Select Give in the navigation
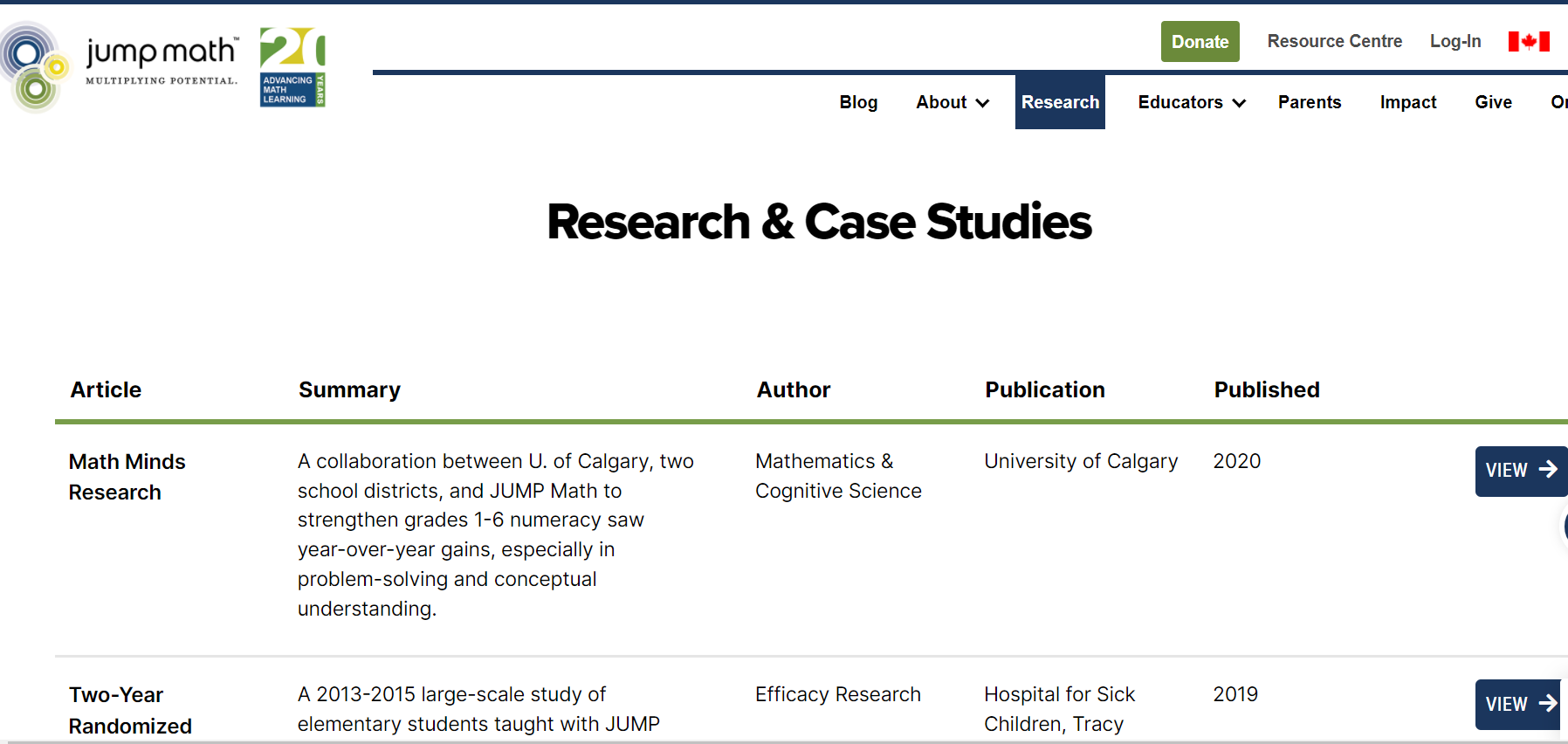This screenshot has width=1568, height=744. tap(1493, 102)
